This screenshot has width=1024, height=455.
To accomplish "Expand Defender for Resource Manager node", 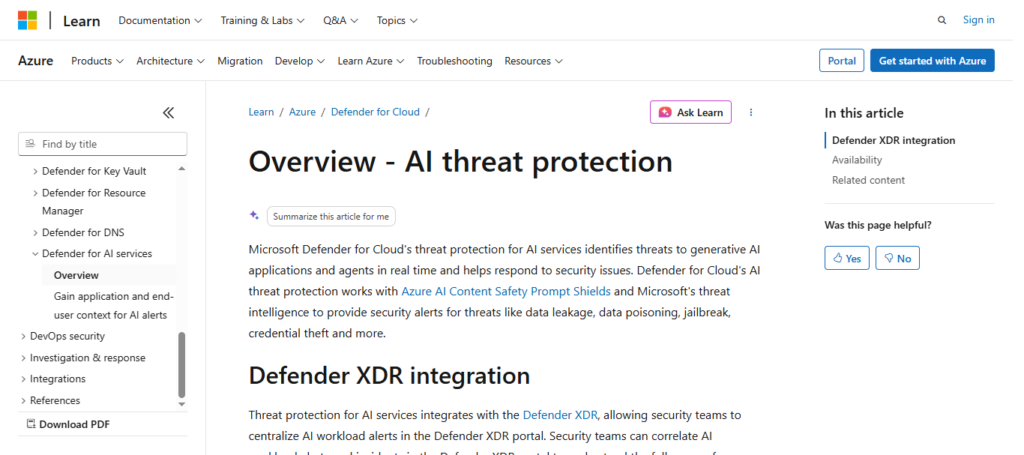I will (36, 193).
